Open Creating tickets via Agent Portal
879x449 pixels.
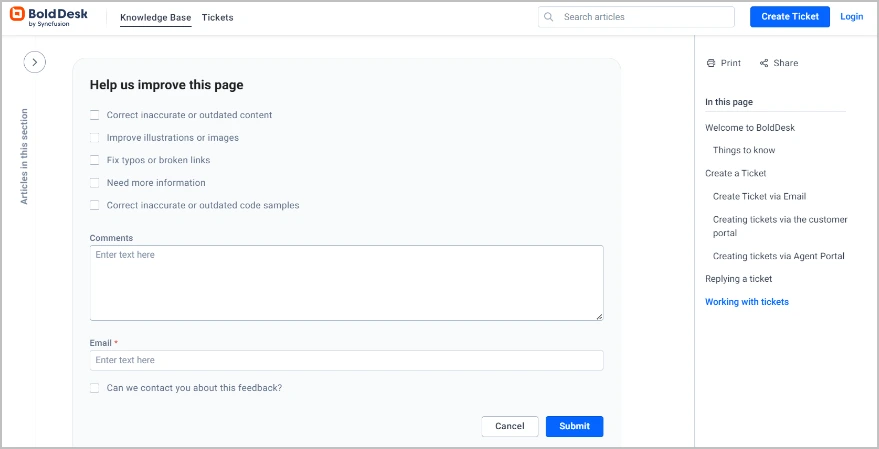779,256
